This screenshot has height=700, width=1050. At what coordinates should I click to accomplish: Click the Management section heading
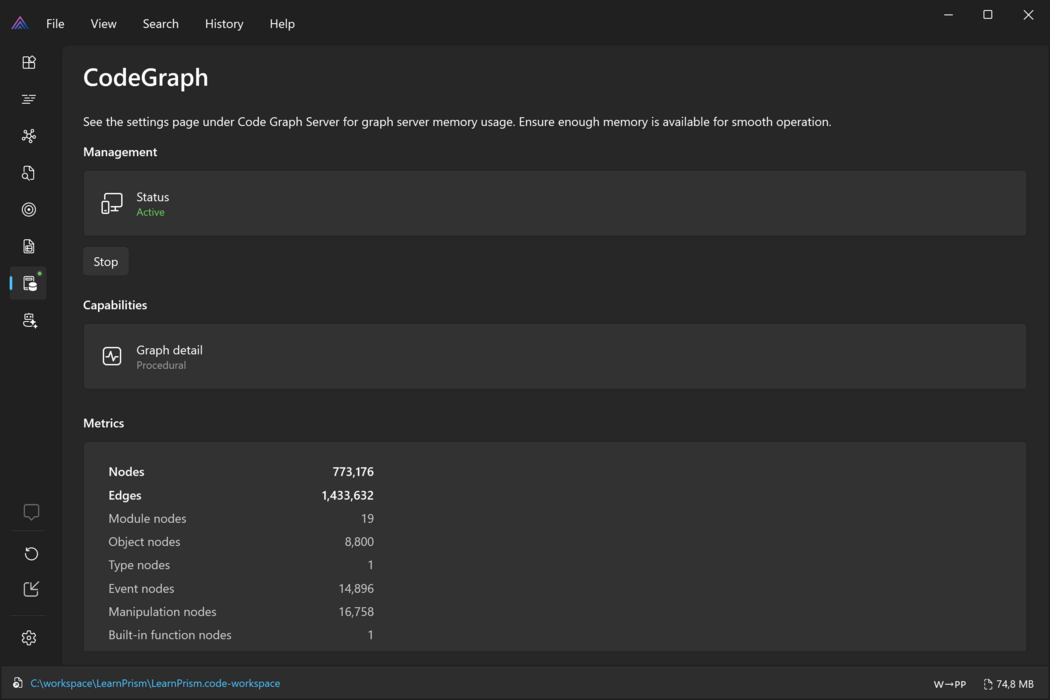[120, 152]
